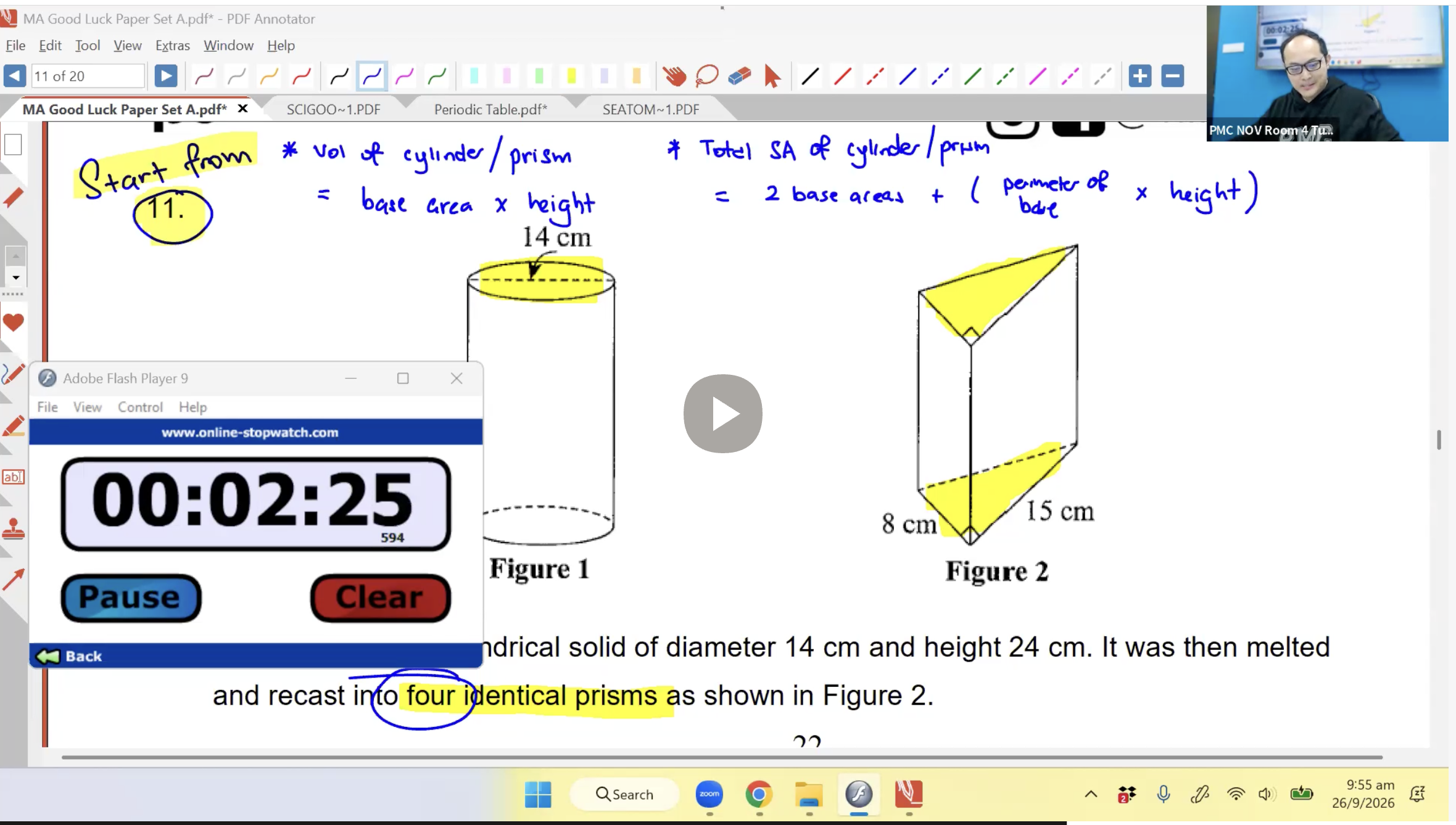Click the zoom out minus button

pyautogui.click(x=1172, y=76)
